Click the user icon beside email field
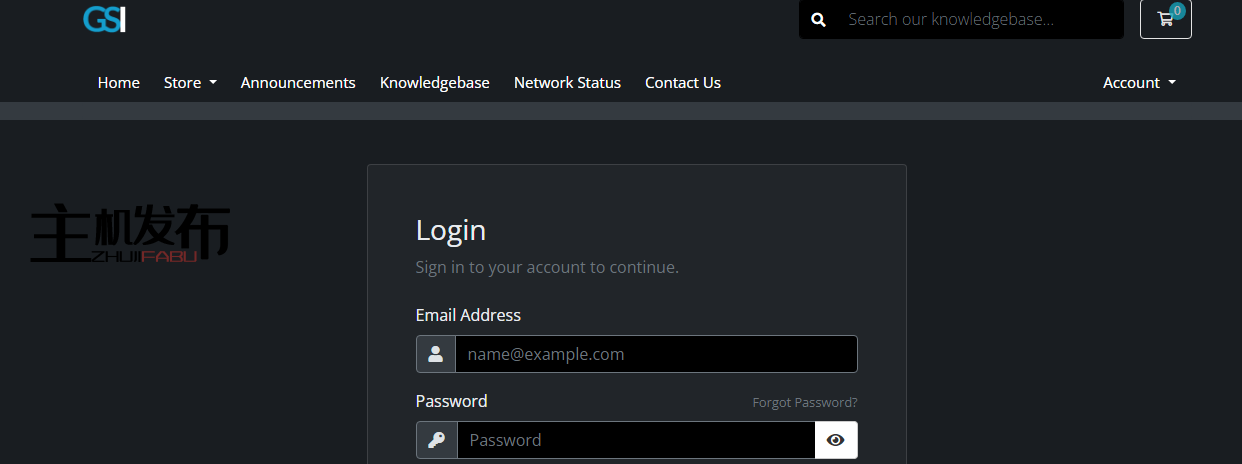Viewport: 1242px width, 464px height. [436, 354]
